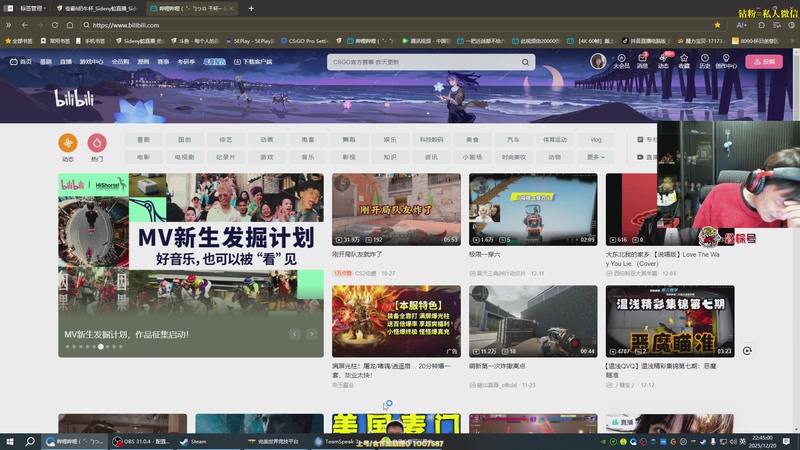Click the 投稿 upload button

pos(764,62)
